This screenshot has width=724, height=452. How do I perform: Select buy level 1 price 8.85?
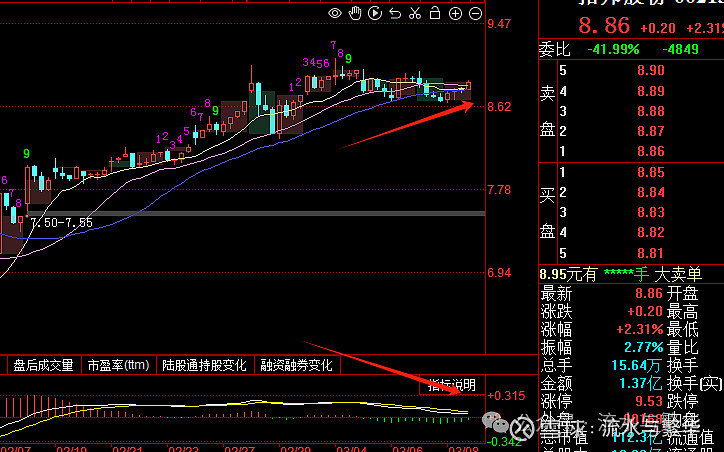coord(651,172)
